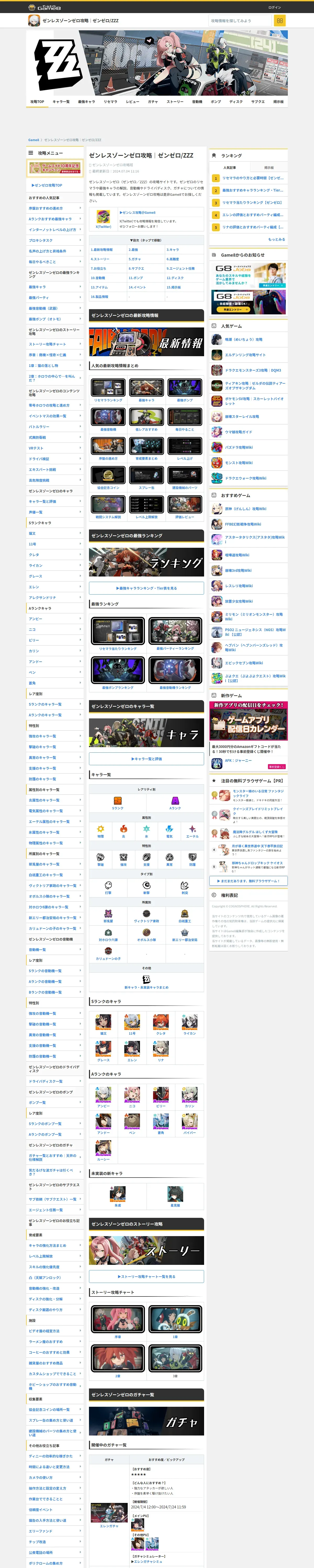314x1568 pixels.
Task: Click the 氷 ice attribute icon
Action: pyautogui.click(x=146, y=829)
